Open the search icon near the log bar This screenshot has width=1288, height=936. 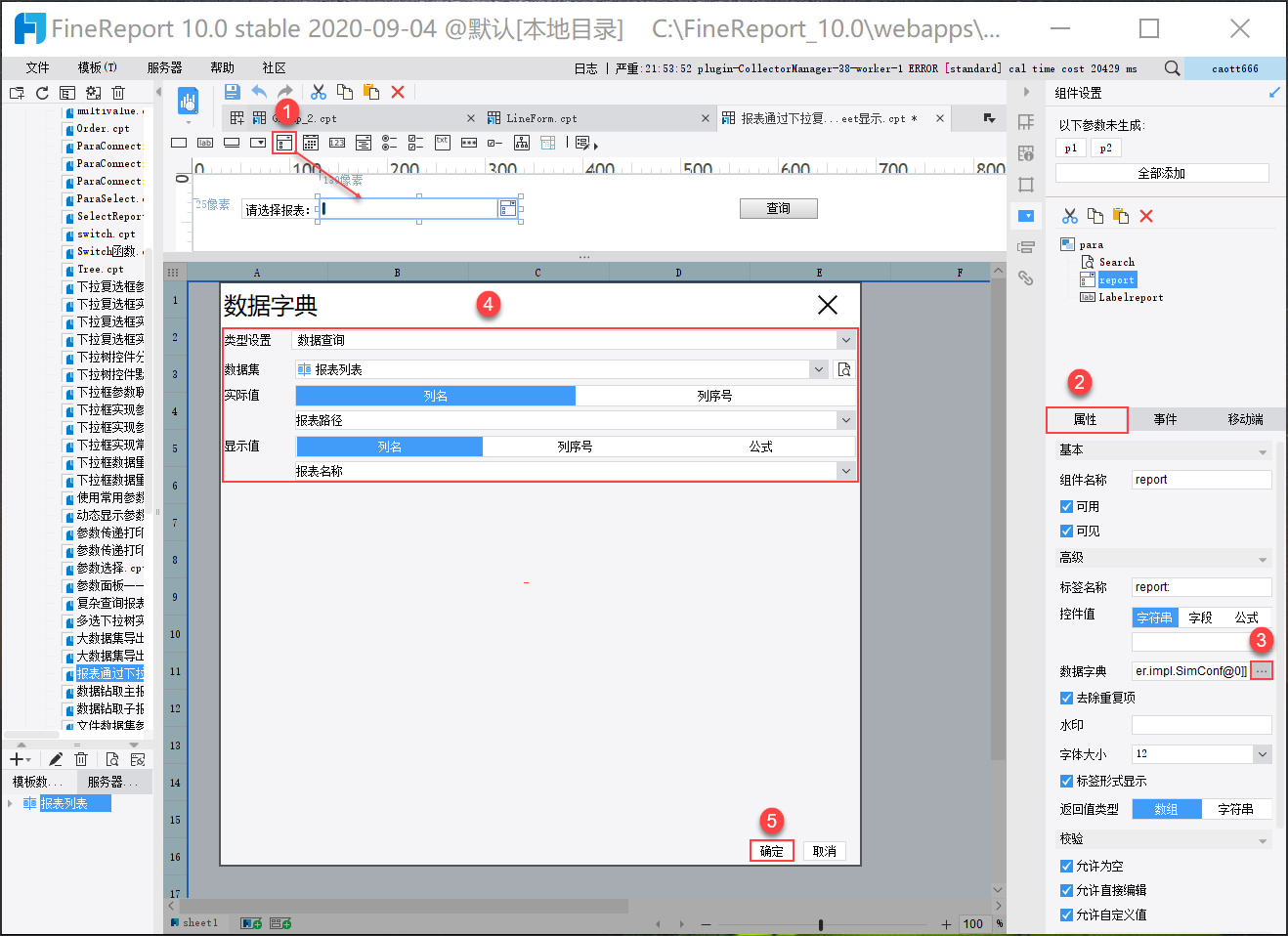[1172, 68]
